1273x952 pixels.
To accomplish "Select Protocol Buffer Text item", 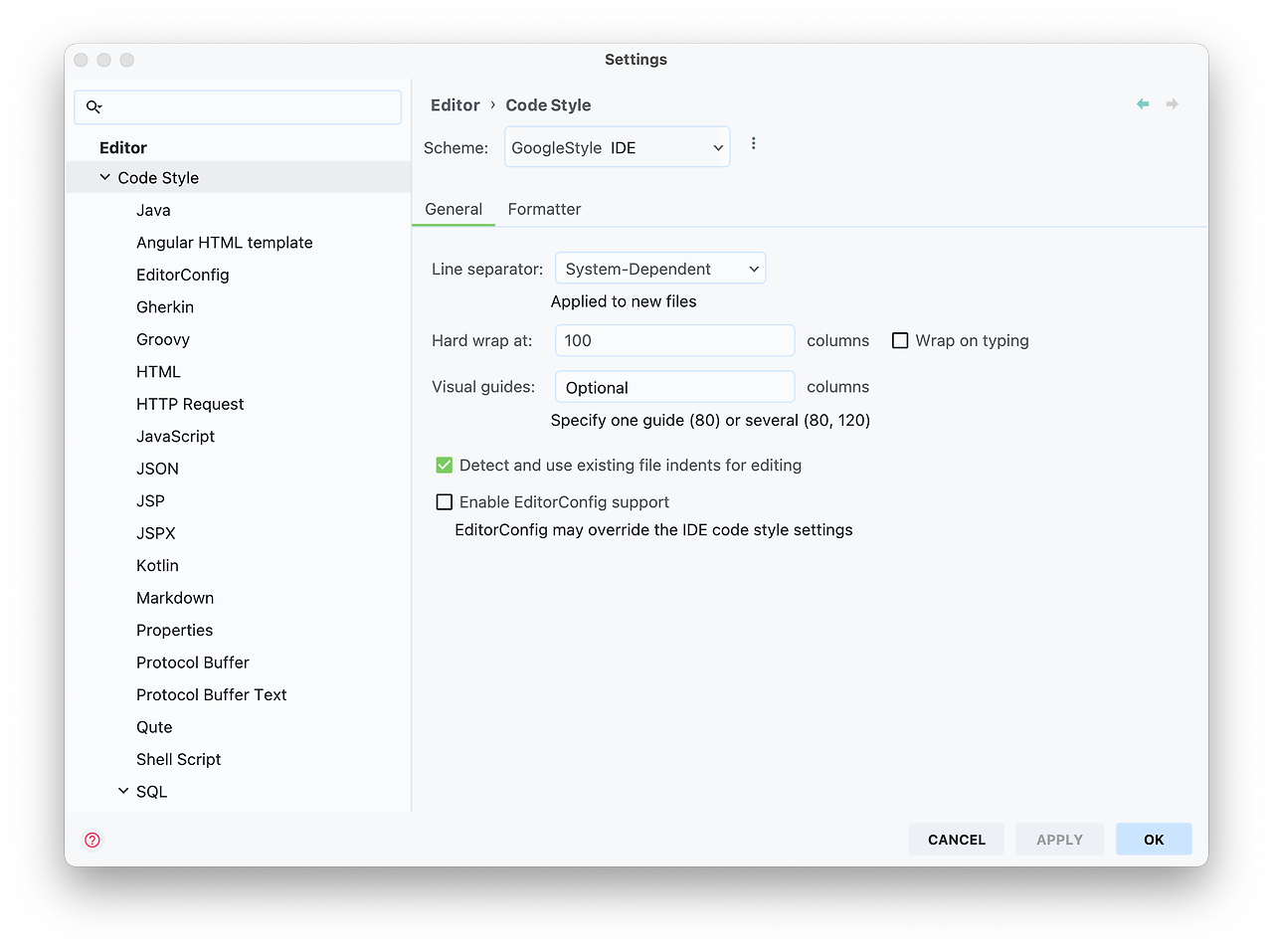I will point(212,695).
